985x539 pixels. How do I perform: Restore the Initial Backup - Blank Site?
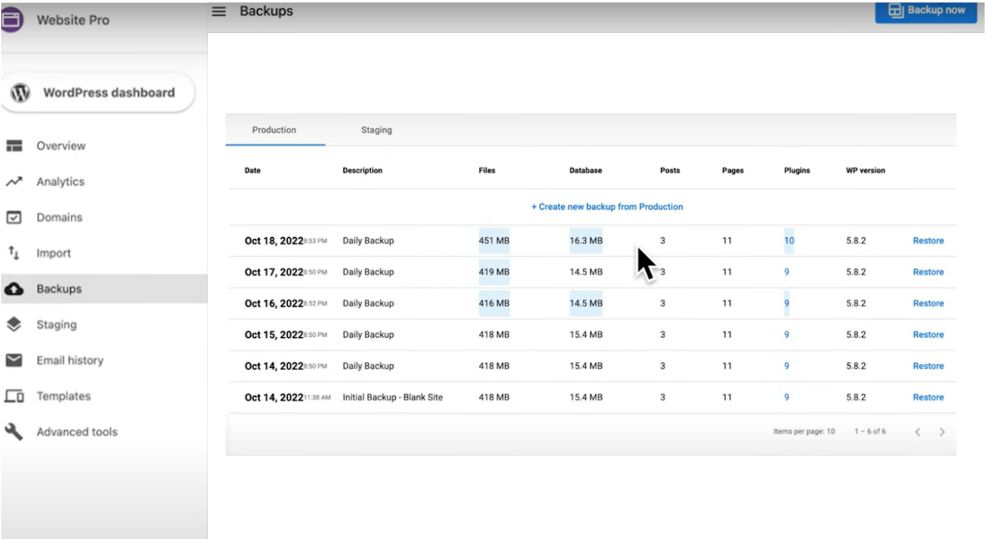point(928,398)
